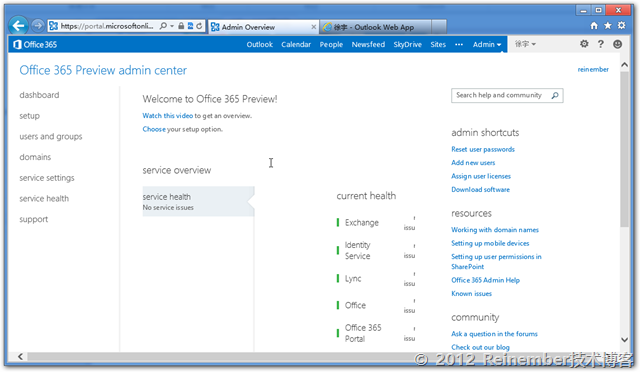
Task: Open service settings in left navigation
Action: (47, 178)
